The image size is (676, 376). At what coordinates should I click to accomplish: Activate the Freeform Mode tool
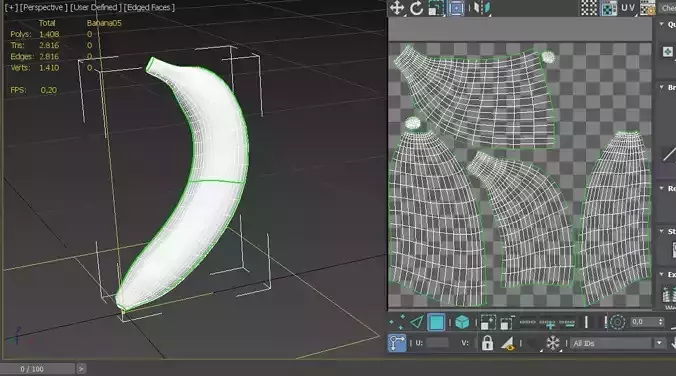coord(456,8)
